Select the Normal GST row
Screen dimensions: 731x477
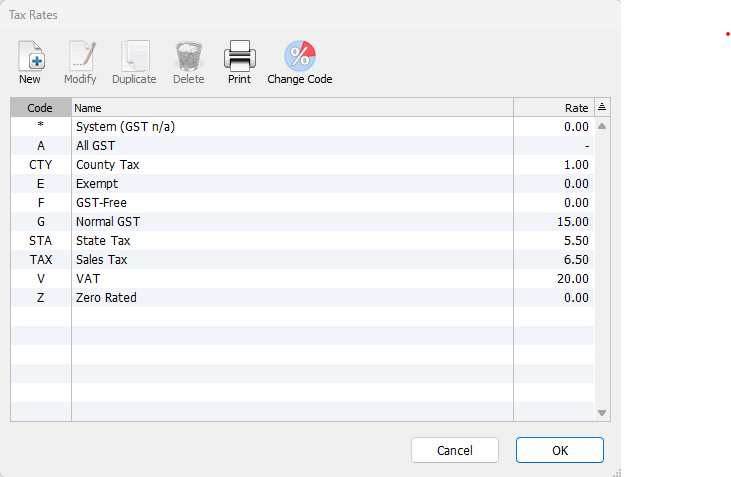tap(302, 221)
